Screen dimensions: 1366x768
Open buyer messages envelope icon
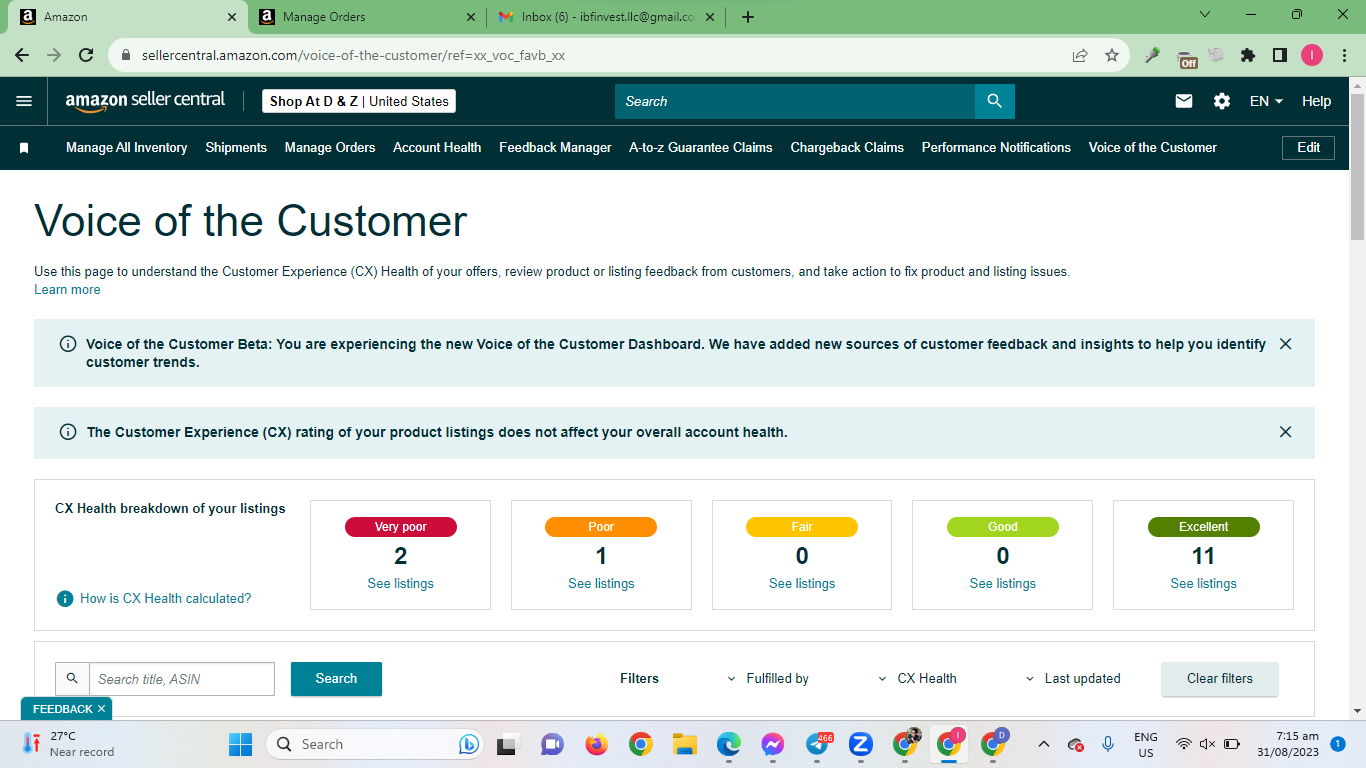click(x=1184, y=101)
